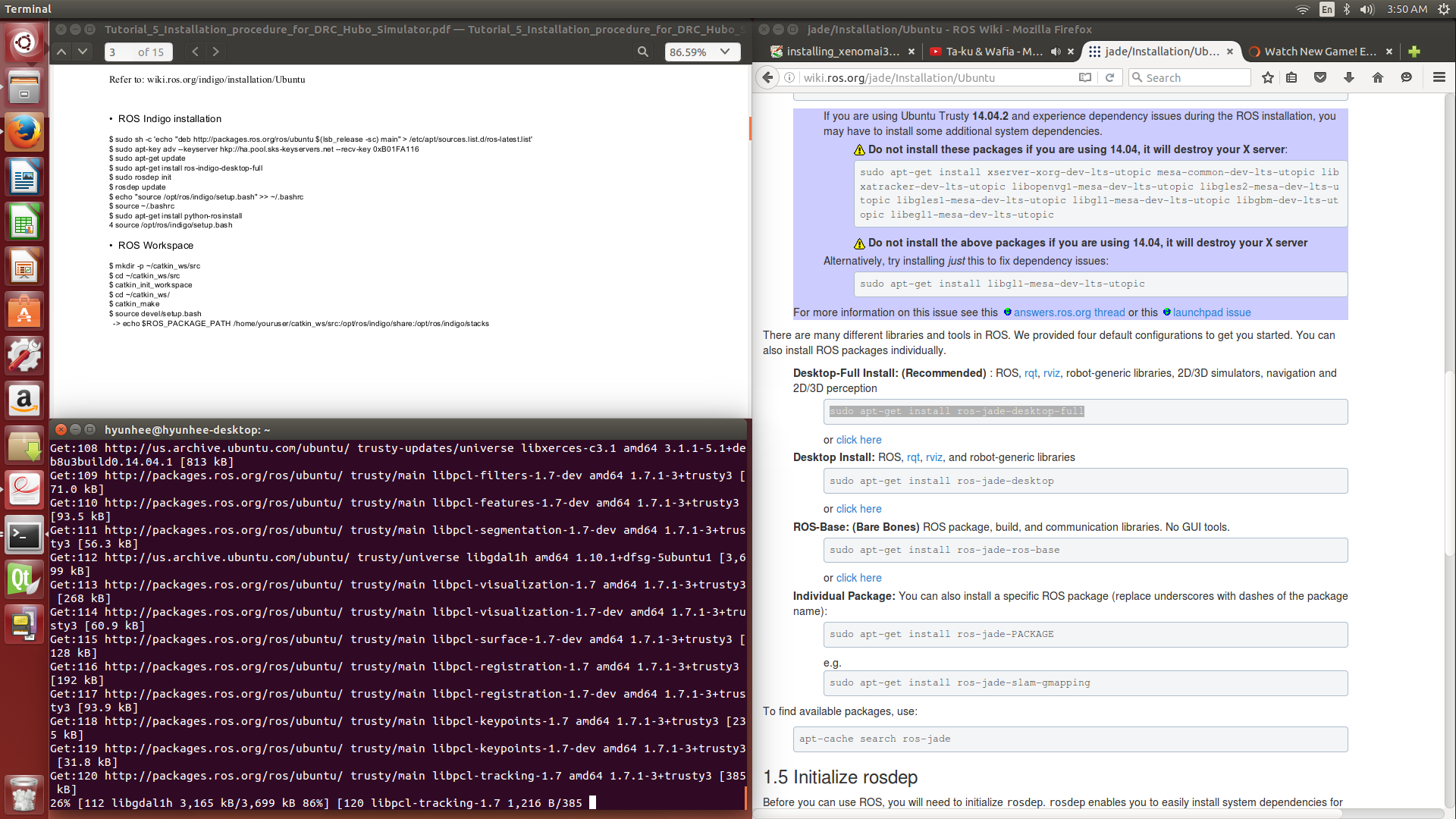
Task: Follow the rviz link under Desktop Install
Action: (x=934, y=457)
